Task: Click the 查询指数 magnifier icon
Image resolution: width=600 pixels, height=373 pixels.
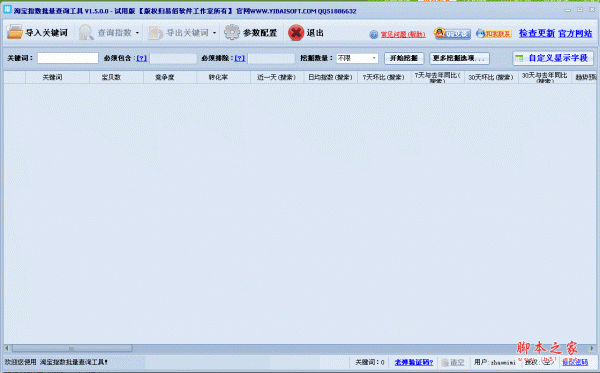Action: click(86, 33)
